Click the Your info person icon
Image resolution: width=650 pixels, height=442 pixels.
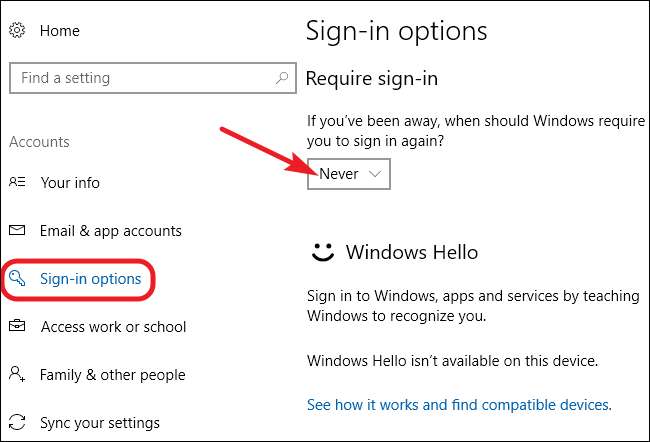point(17,183)
